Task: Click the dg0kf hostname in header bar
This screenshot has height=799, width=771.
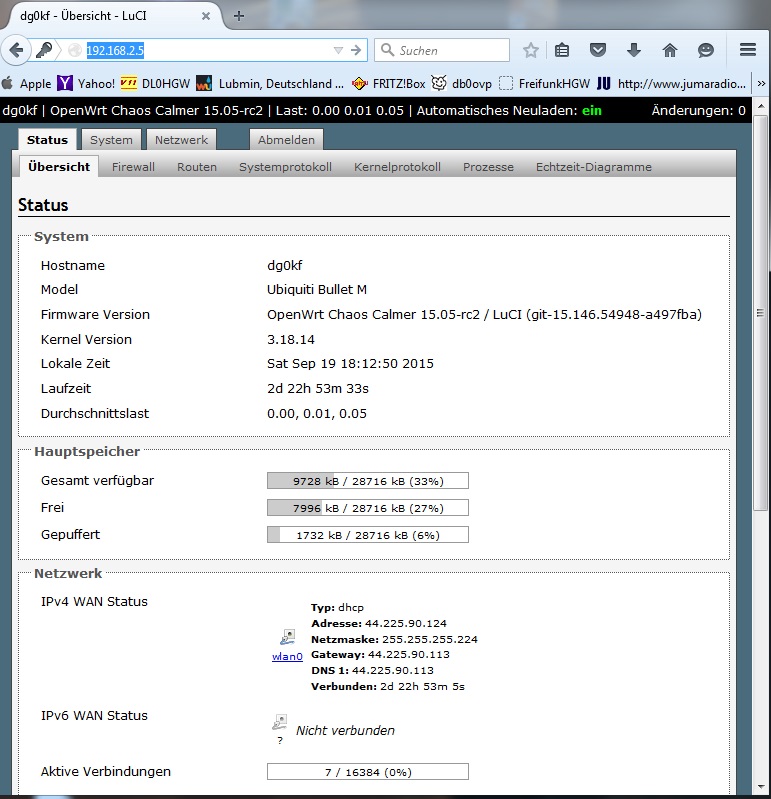Action: point(19,111)
